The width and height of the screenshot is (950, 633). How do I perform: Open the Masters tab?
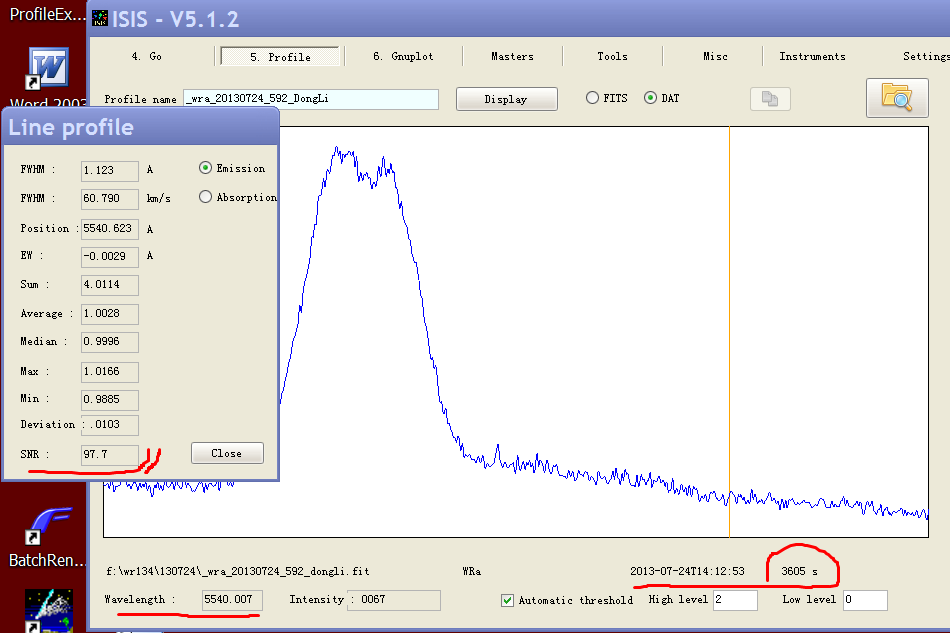click(x=512, y=56)
